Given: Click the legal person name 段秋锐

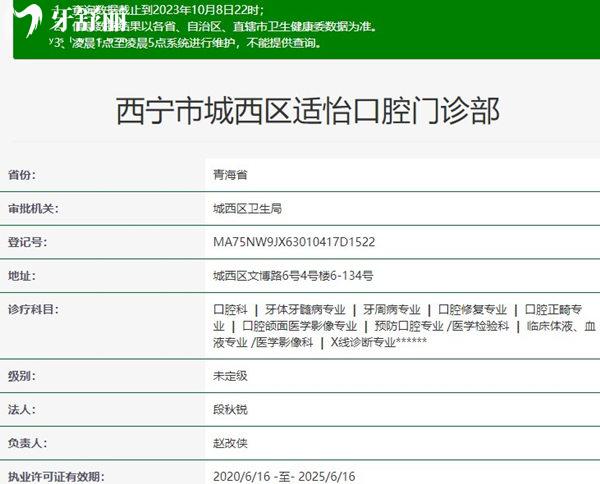Looking at the screenshot, I should pyautogui.click(x=230, y=410).
